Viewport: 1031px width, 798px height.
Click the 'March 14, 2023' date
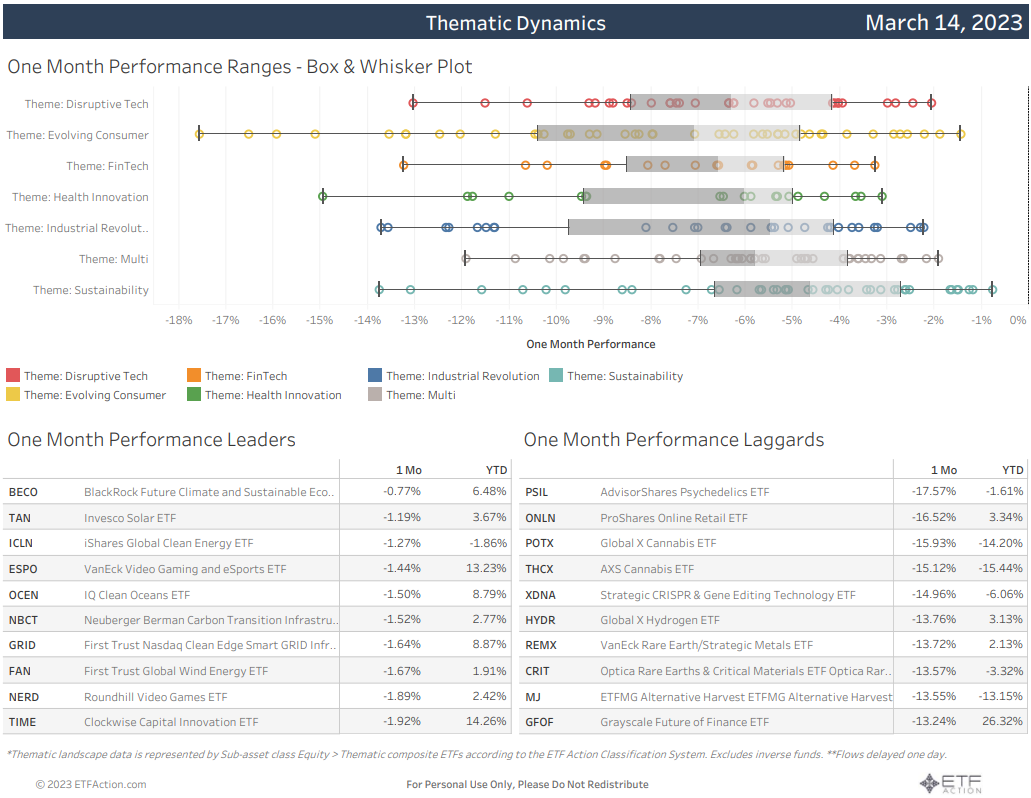pyautogui.click(x=944, y=22)
